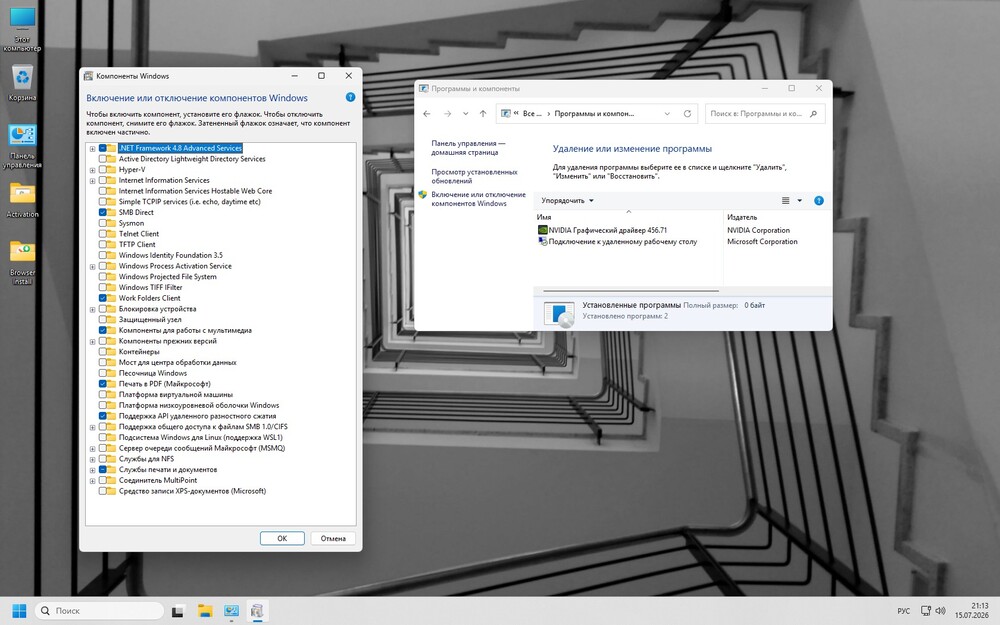Screen dimensions: 1000x625
Task: Click the back arrow in Программы и компоненты
Action: [427, 114]
